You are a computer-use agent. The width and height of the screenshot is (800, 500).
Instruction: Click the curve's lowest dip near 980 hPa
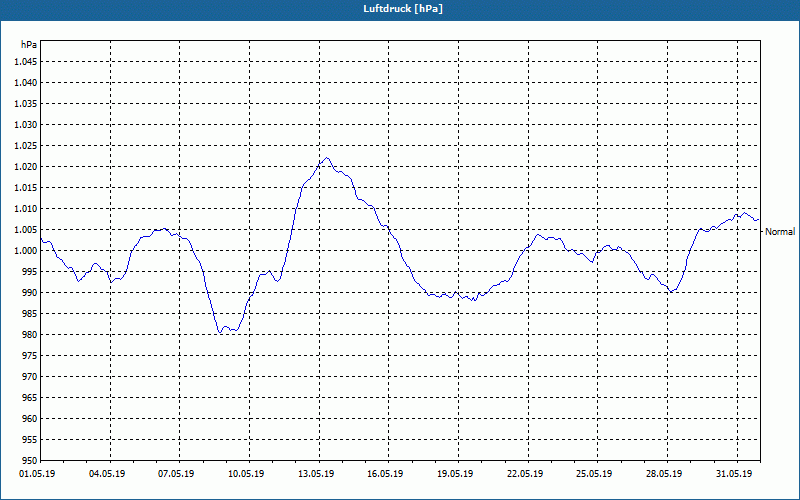tap(220, 332)
